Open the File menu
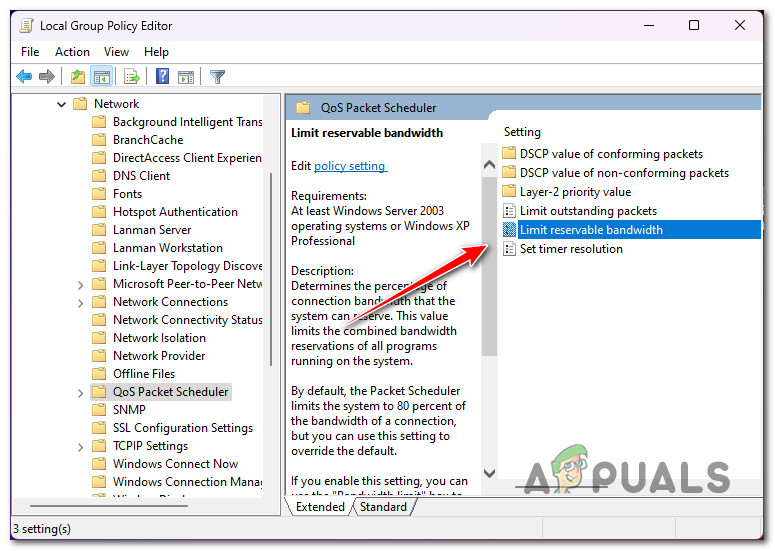Image resolution: width=775 pixels, height=551 pixels. pos(30,52)
